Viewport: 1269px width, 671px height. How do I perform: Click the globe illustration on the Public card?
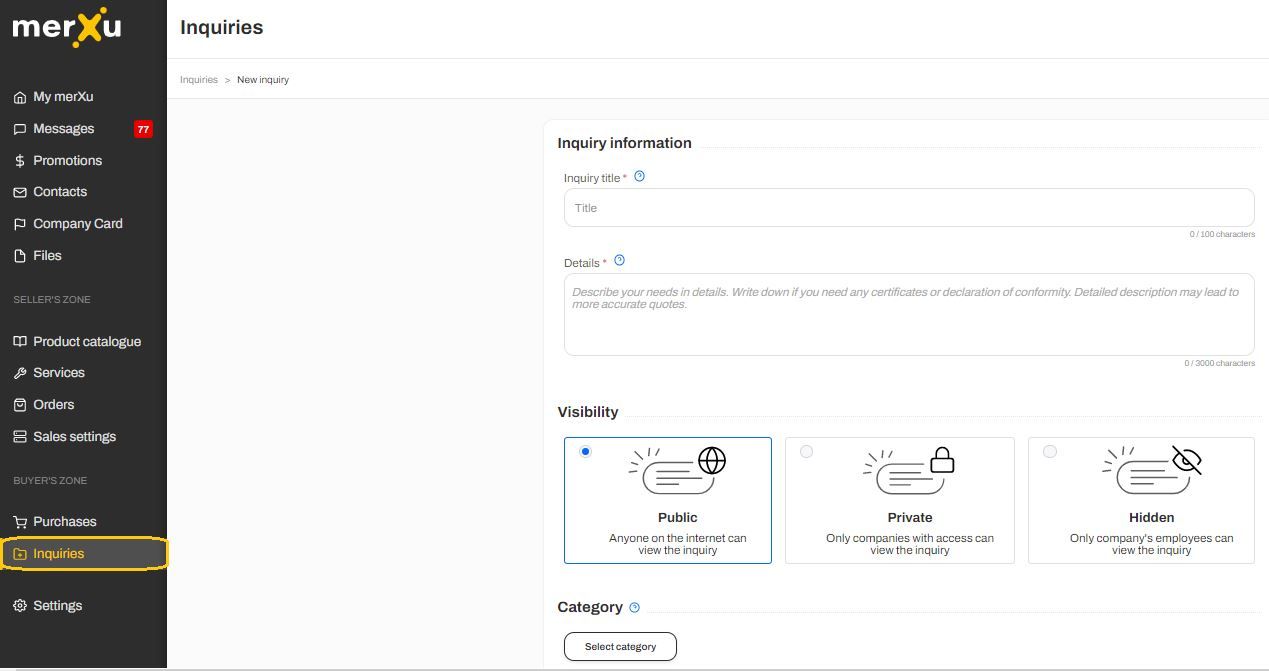point(712,460)
